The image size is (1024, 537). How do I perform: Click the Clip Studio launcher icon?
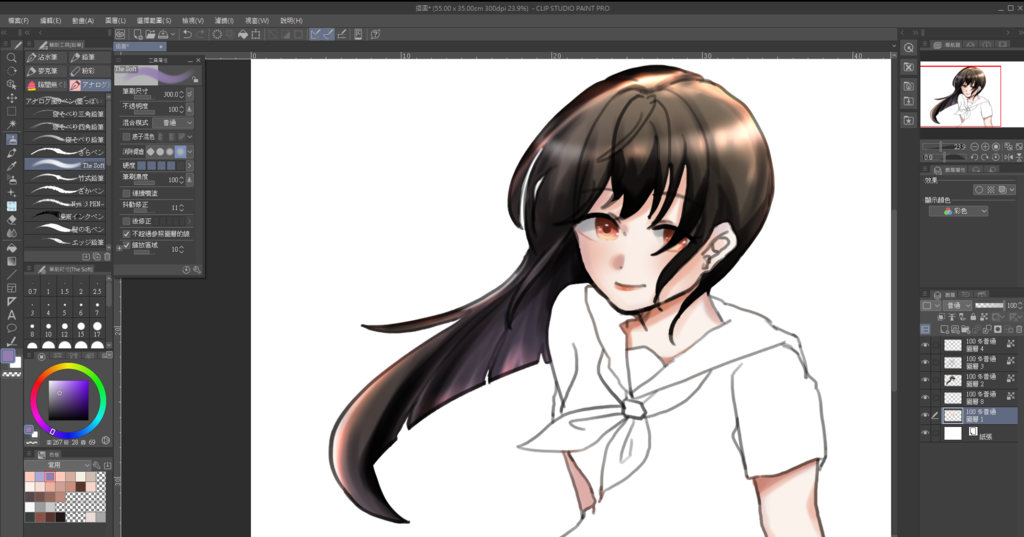(120, 34)
